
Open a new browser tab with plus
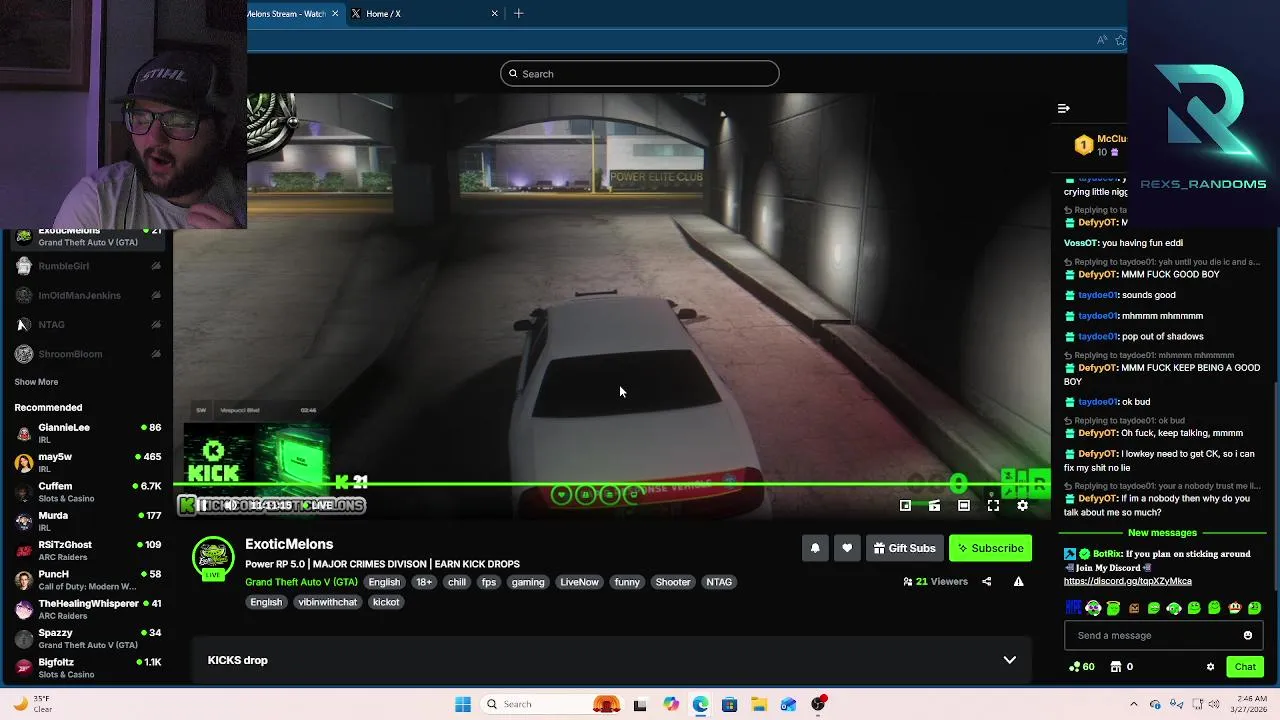[x=518, y=14]
